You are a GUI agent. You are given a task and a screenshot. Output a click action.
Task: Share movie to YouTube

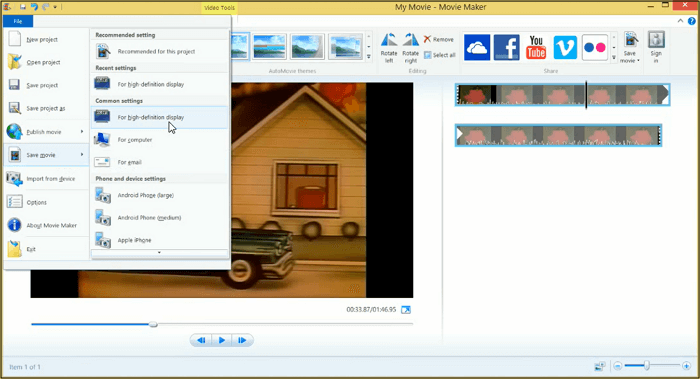(x=536, y=47)
